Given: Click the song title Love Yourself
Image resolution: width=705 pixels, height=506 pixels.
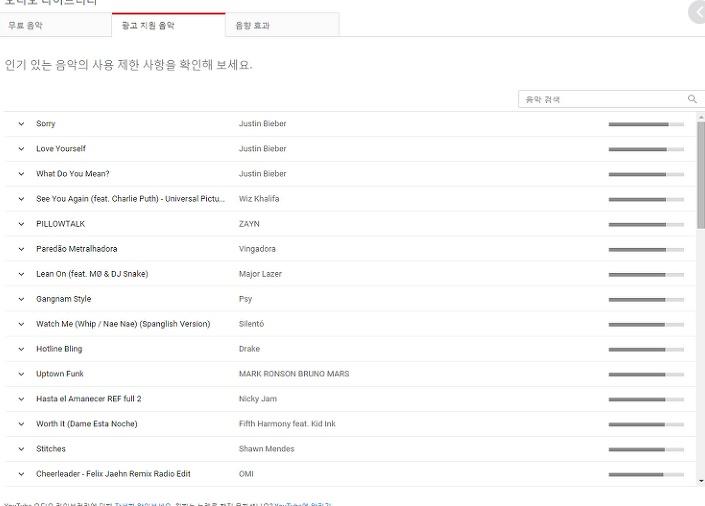Looking at the screenshot, I should (x=61, y=149).
